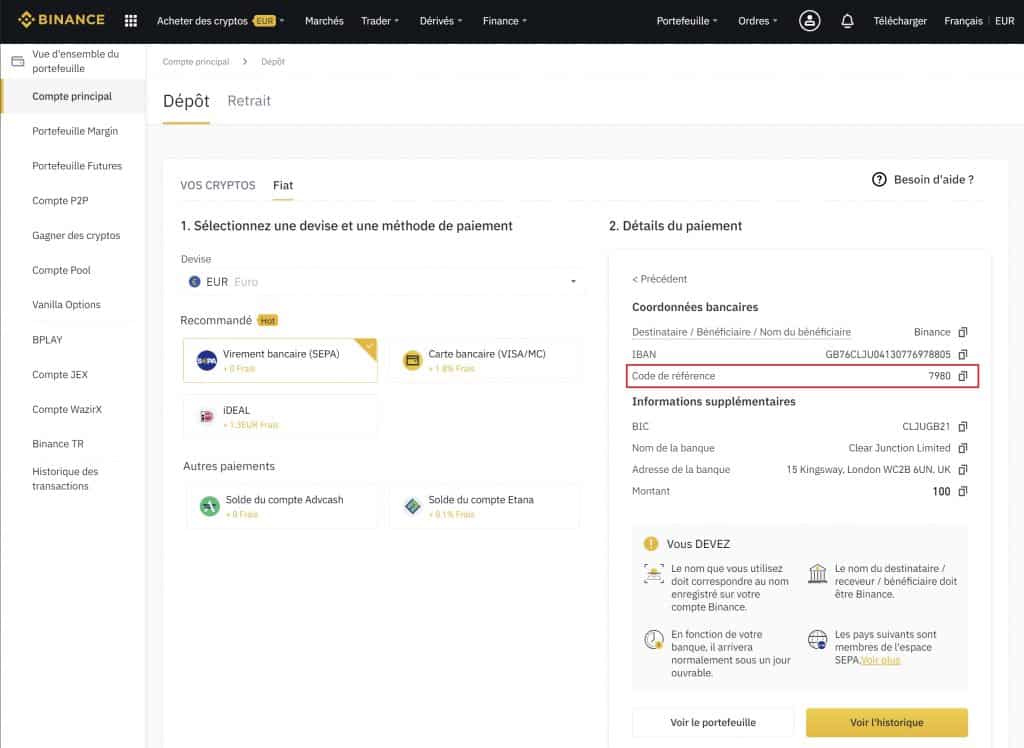Copy the amount value 100
Image resolution: width=1024 pixels, height=748 pixels.
(962, 491)
